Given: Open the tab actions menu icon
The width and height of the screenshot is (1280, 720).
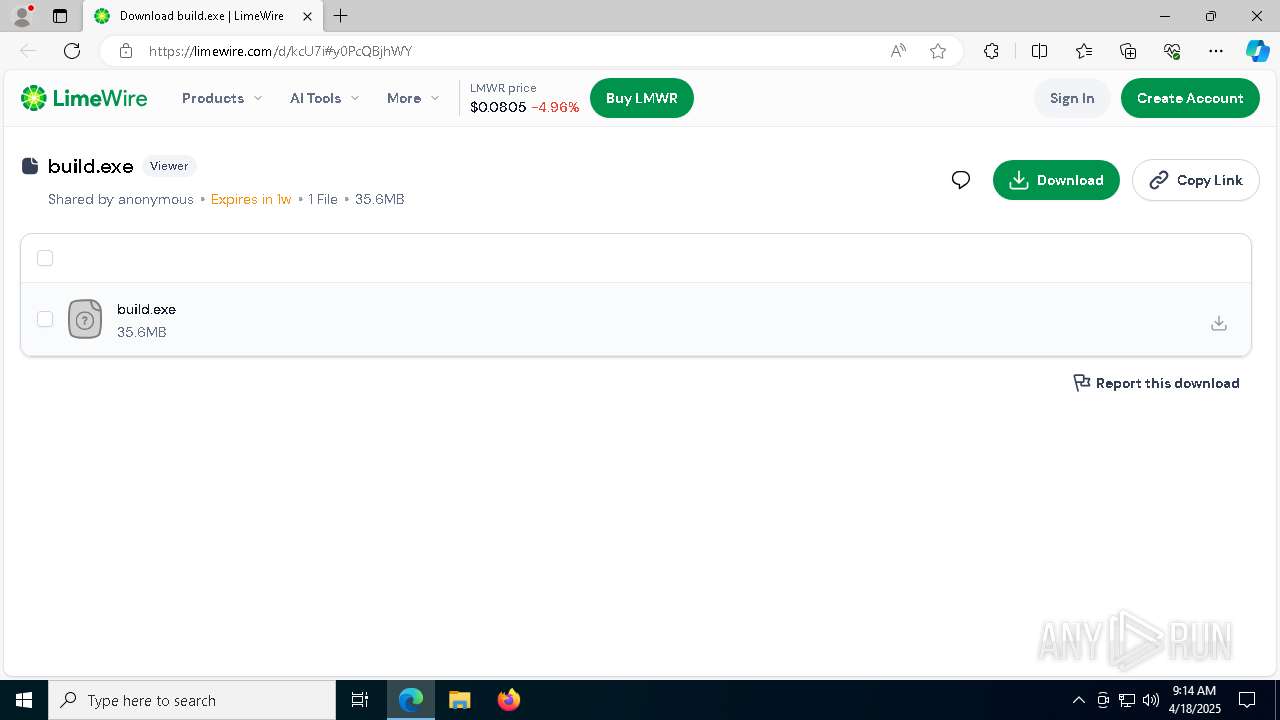Looking at the screenshot, I should pyautogui.click(x=60, y=16).
